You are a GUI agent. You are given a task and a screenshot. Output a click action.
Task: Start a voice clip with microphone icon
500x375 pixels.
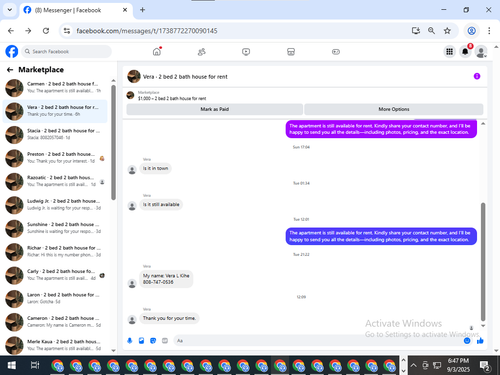130,341
